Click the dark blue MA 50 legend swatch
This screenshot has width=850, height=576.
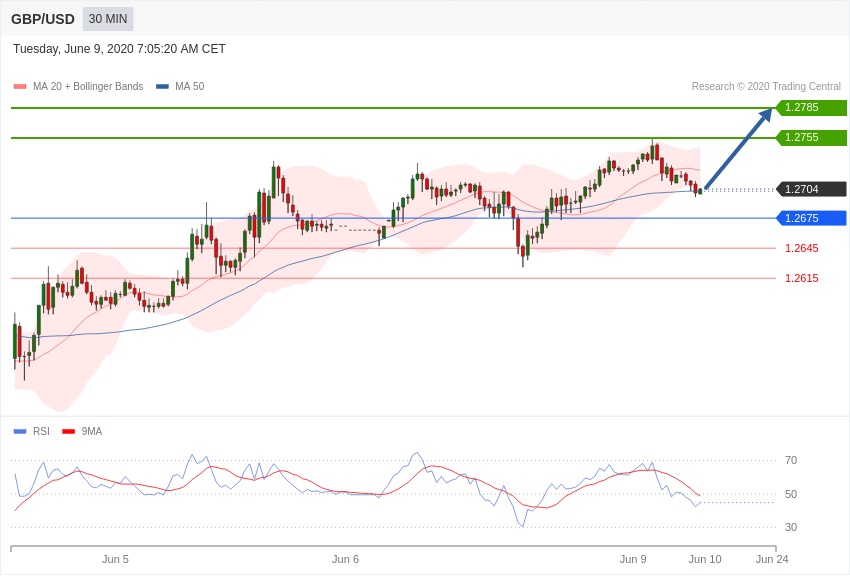coord(162,87)
